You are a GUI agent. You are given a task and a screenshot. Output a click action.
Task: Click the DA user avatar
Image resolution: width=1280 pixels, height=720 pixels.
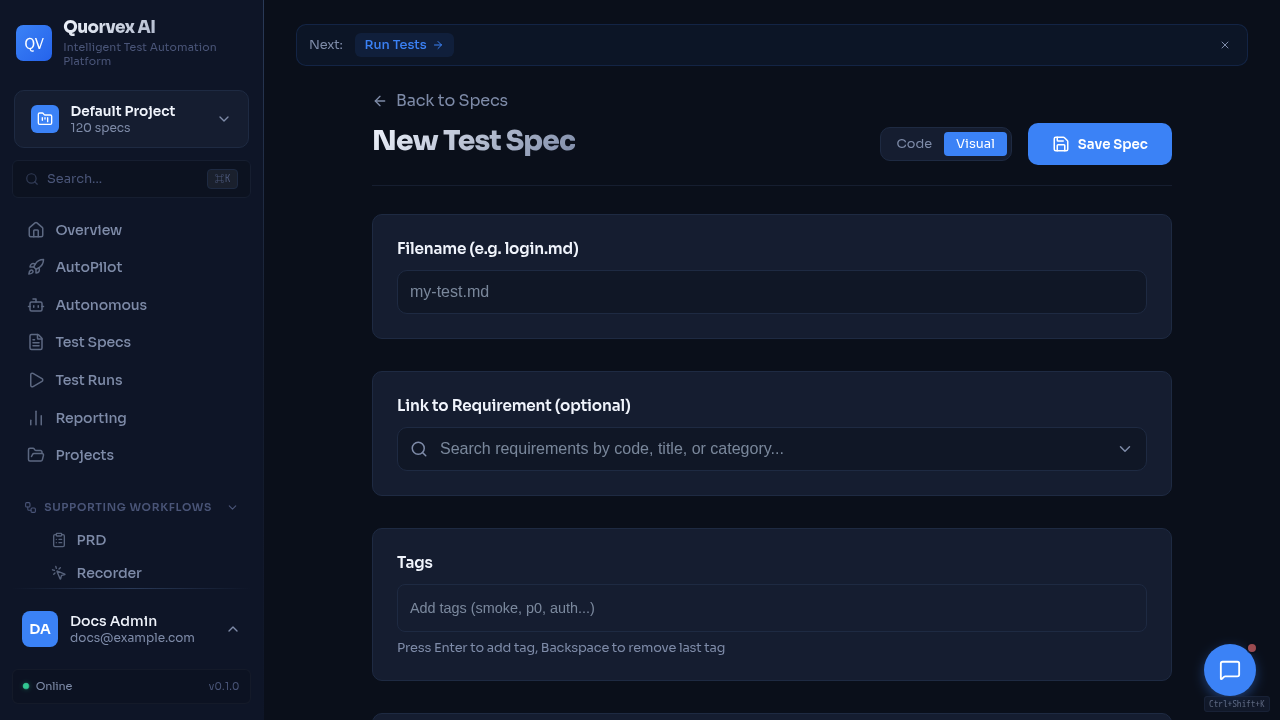[x=40, y=629]
